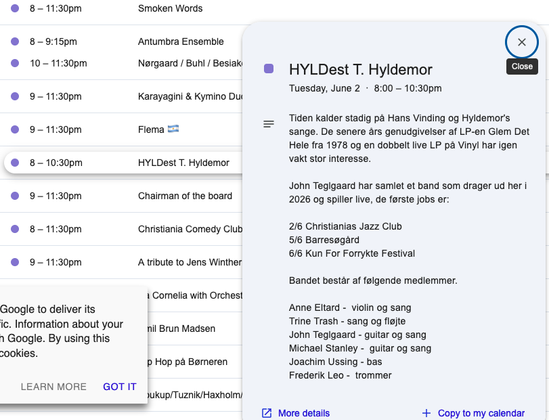Screen dimensions: 549x420
Task: Dismiss the cookie notice with GOT IT
Action: (119, 386)
